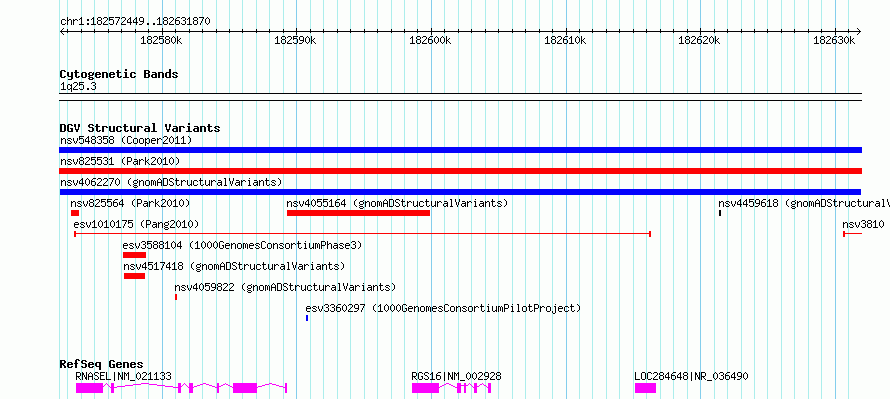Select the black nsv4459618 variant marker
The image size is (890, 399).
tap(720, 213)
